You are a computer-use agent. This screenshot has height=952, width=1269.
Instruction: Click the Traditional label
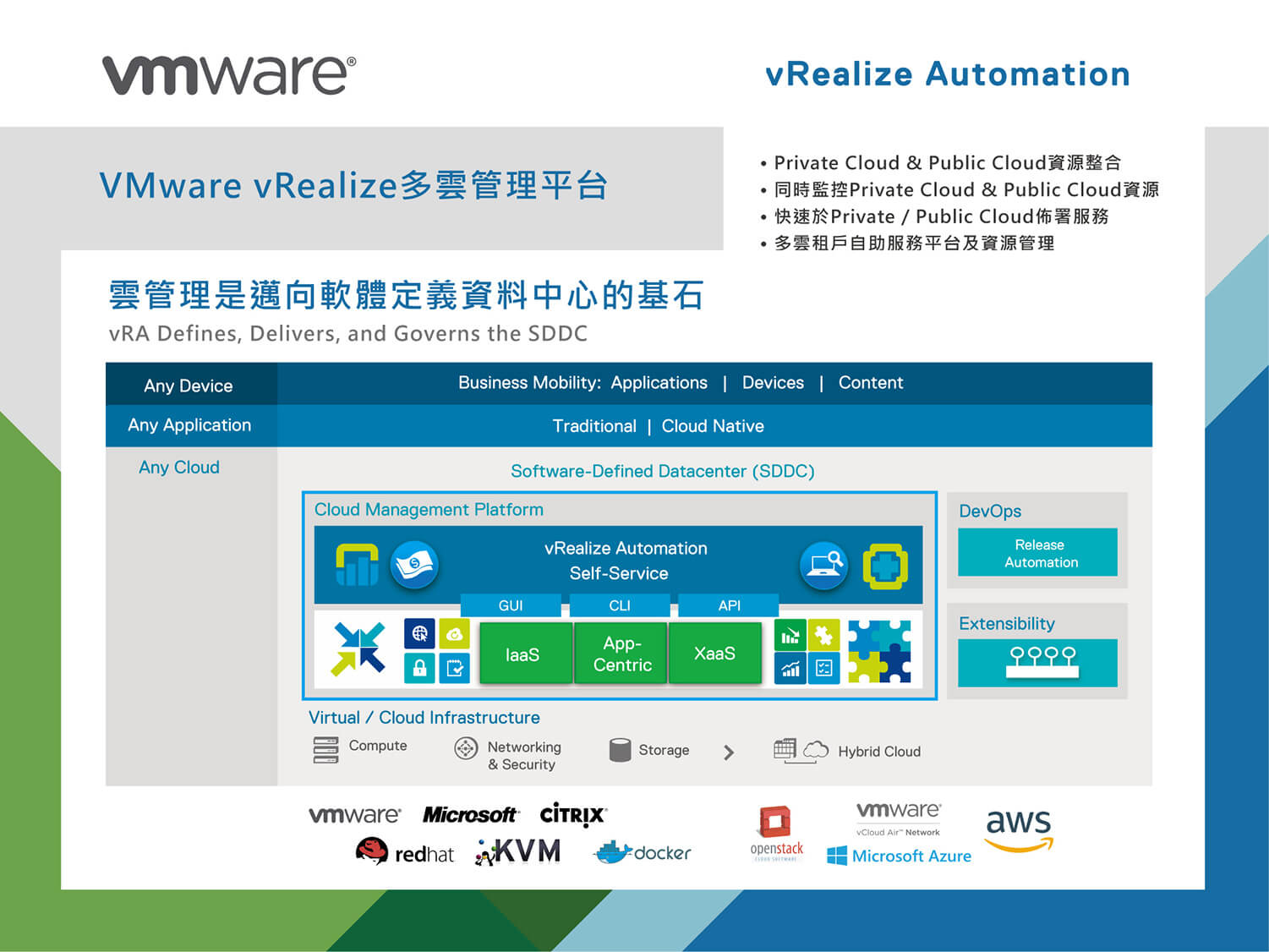[594, 426]
